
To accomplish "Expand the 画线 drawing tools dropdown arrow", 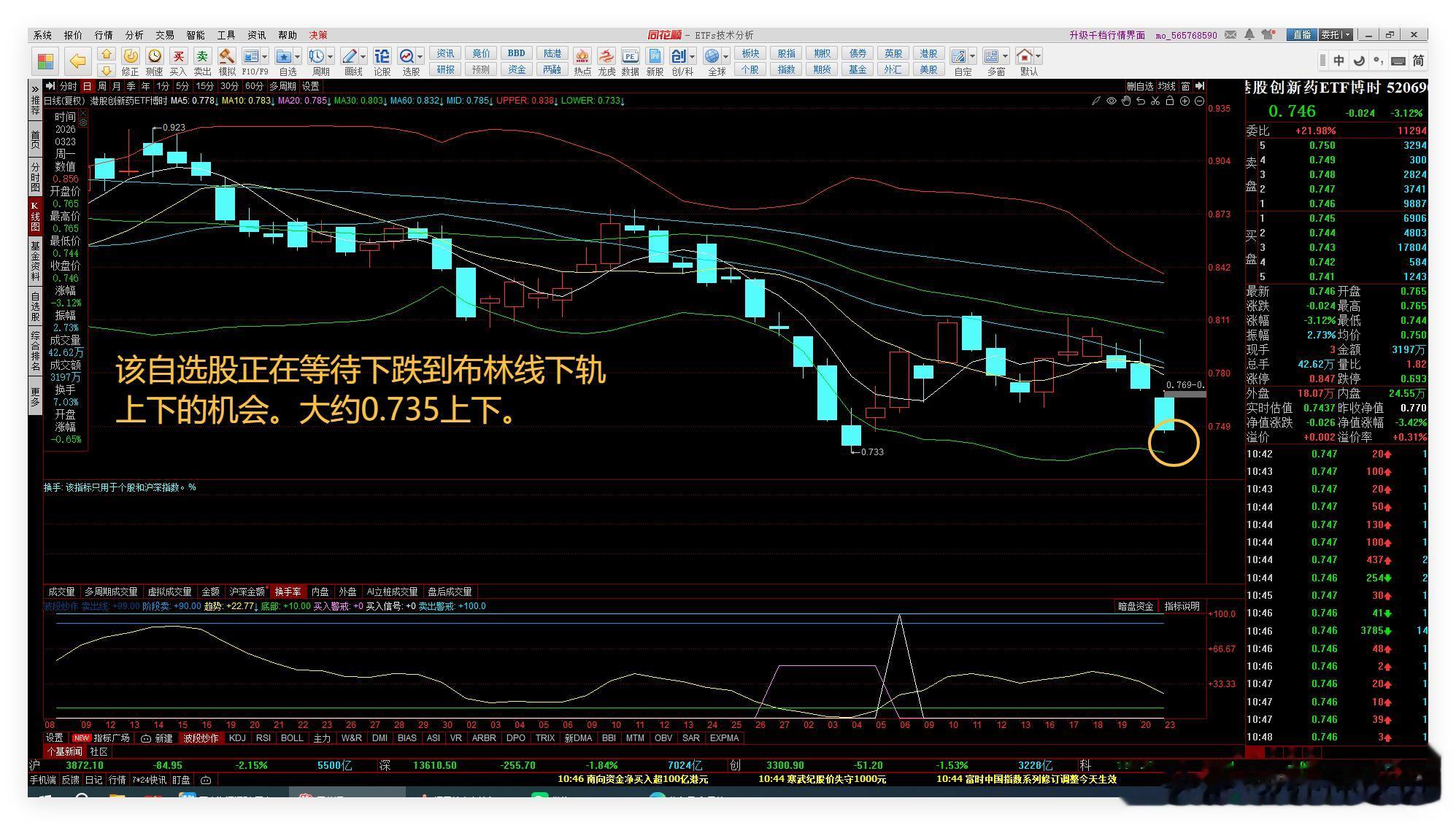I will pyautogui.click(x=363, y=56).
